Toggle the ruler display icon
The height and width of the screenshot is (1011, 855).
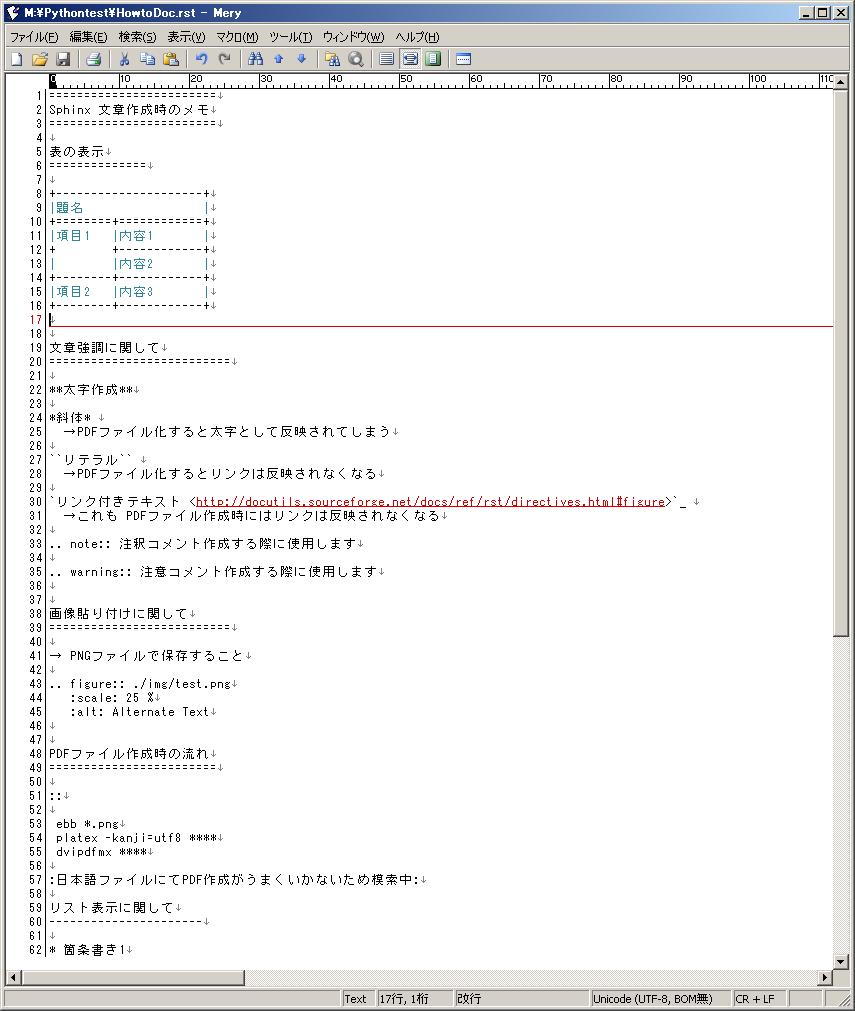pos(464,59)
